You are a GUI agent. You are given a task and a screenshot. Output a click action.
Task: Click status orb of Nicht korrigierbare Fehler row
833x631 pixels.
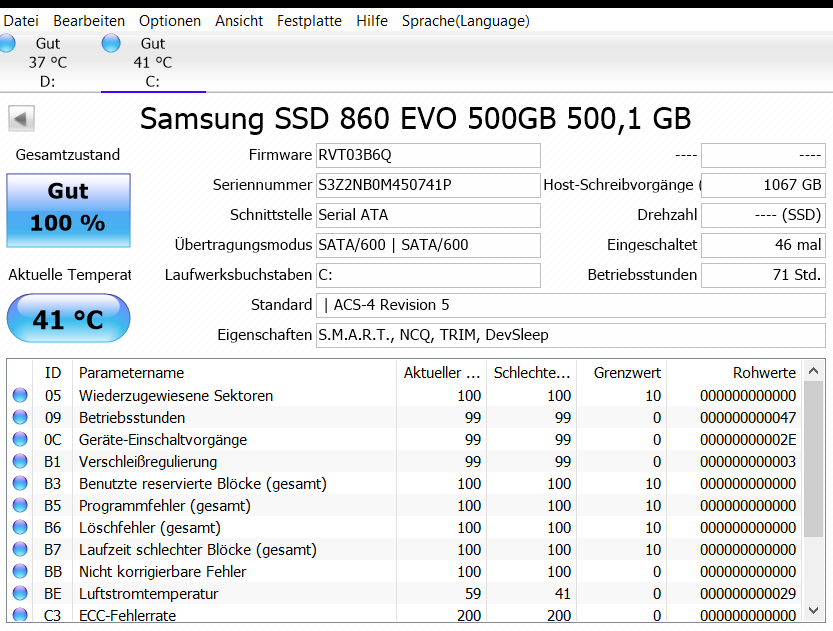(20, 572)
